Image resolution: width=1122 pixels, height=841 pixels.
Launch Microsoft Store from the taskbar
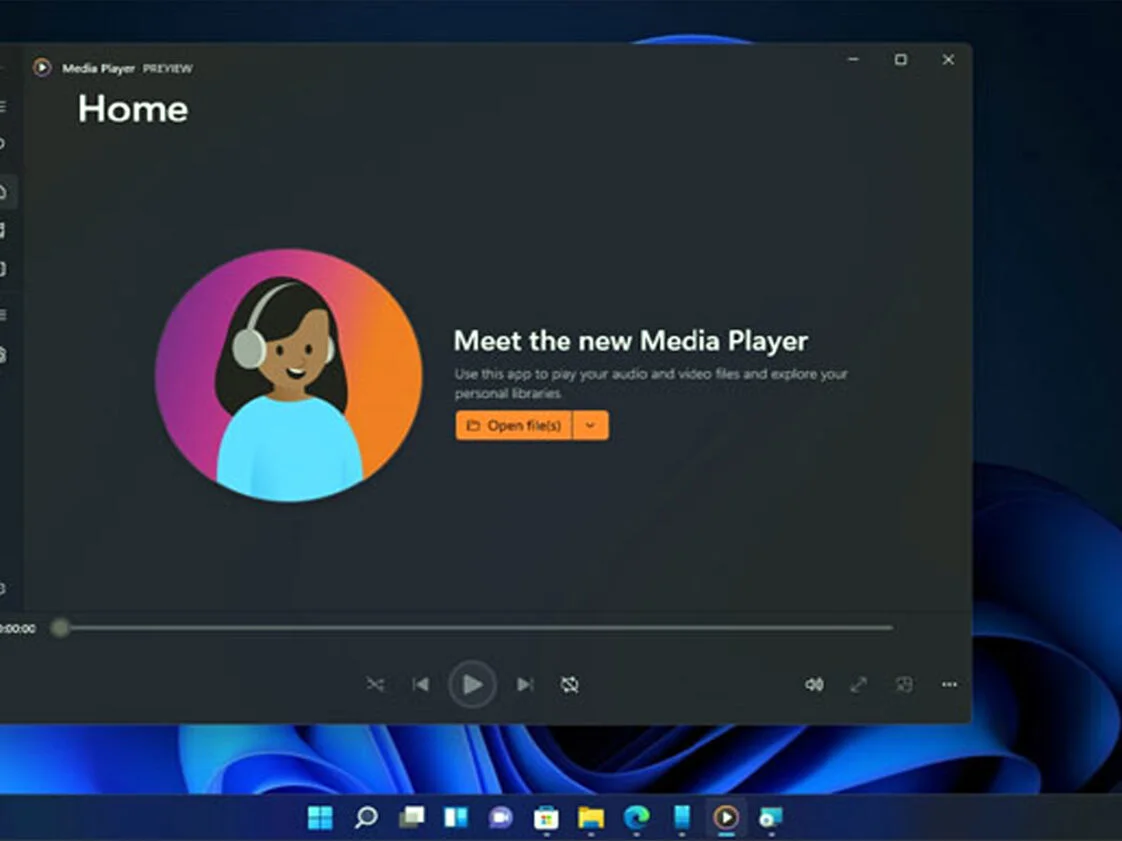(x=546, y=817)
